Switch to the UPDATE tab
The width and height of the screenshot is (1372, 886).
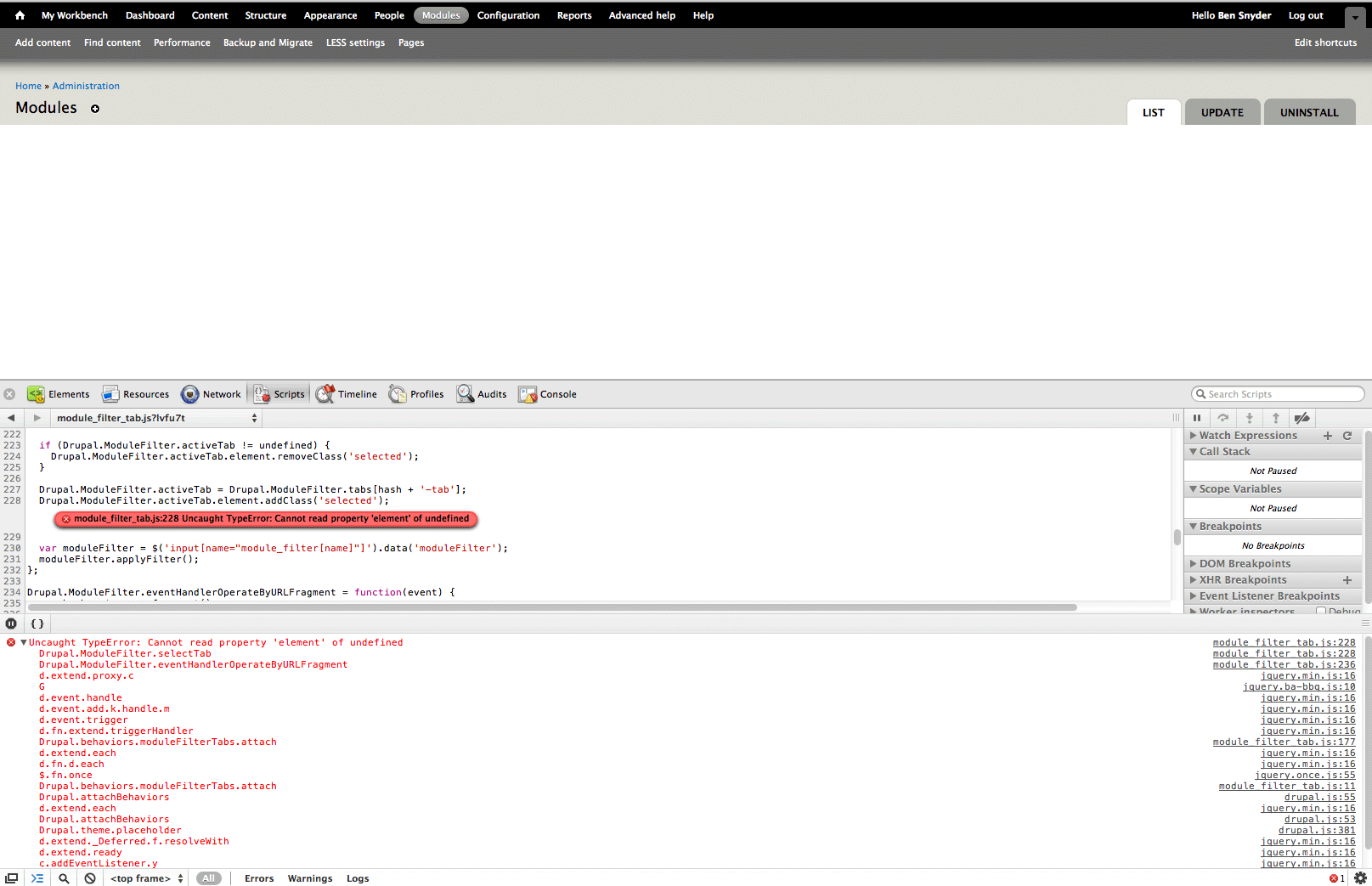[x=1222, y=112]
